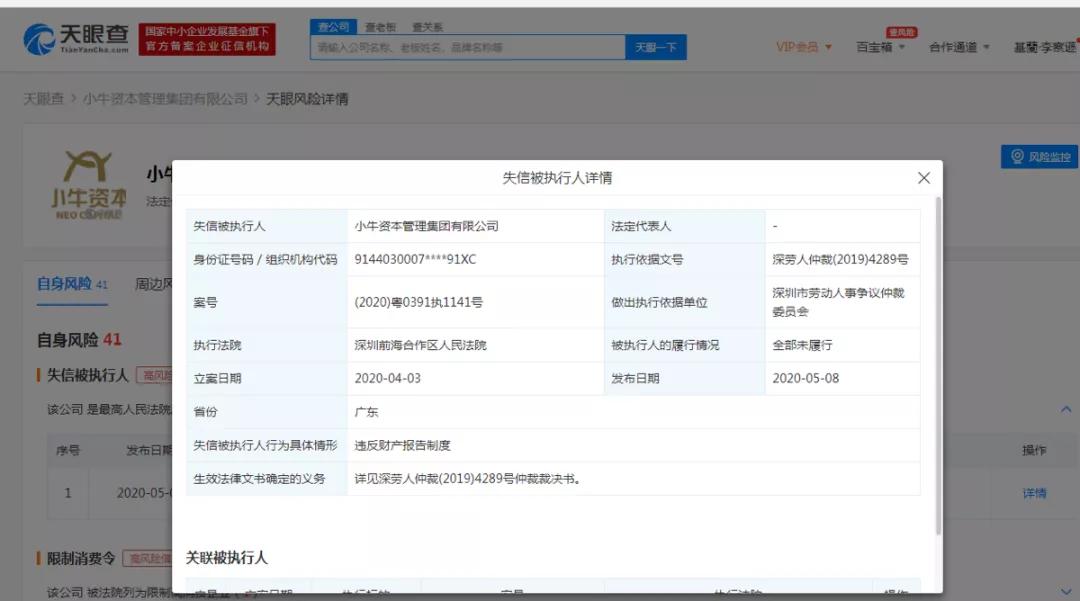Screen dimensions: 1080x601
Task: Open the 合作通道 dropdown menu
Action: coord(959,47)
